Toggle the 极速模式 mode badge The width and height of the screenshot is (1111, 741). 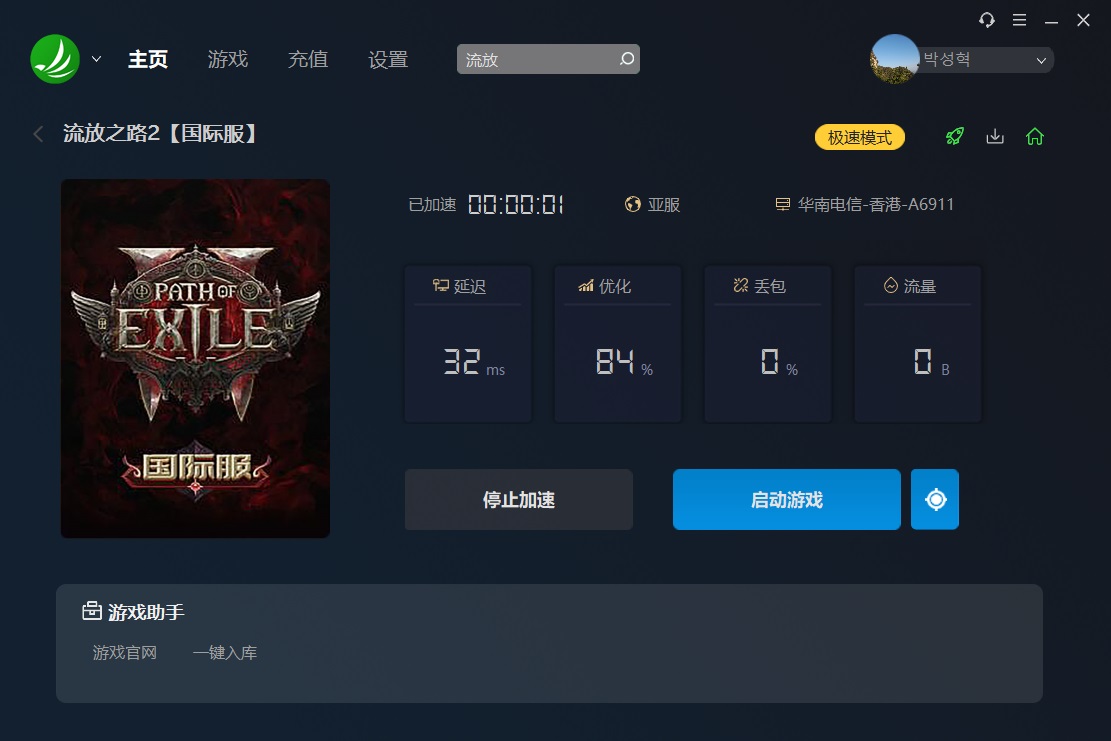coord(859,137)
